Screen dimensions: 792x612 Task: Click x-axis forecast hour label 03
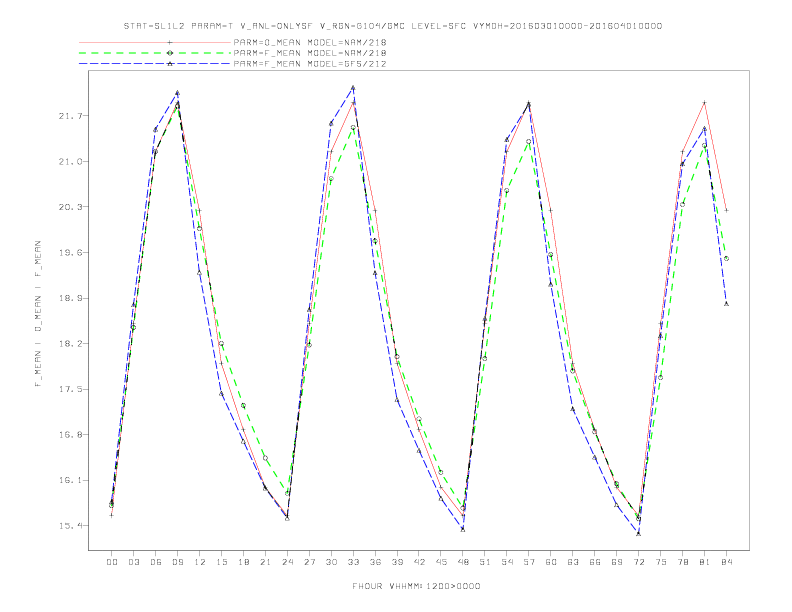(133, 562)
